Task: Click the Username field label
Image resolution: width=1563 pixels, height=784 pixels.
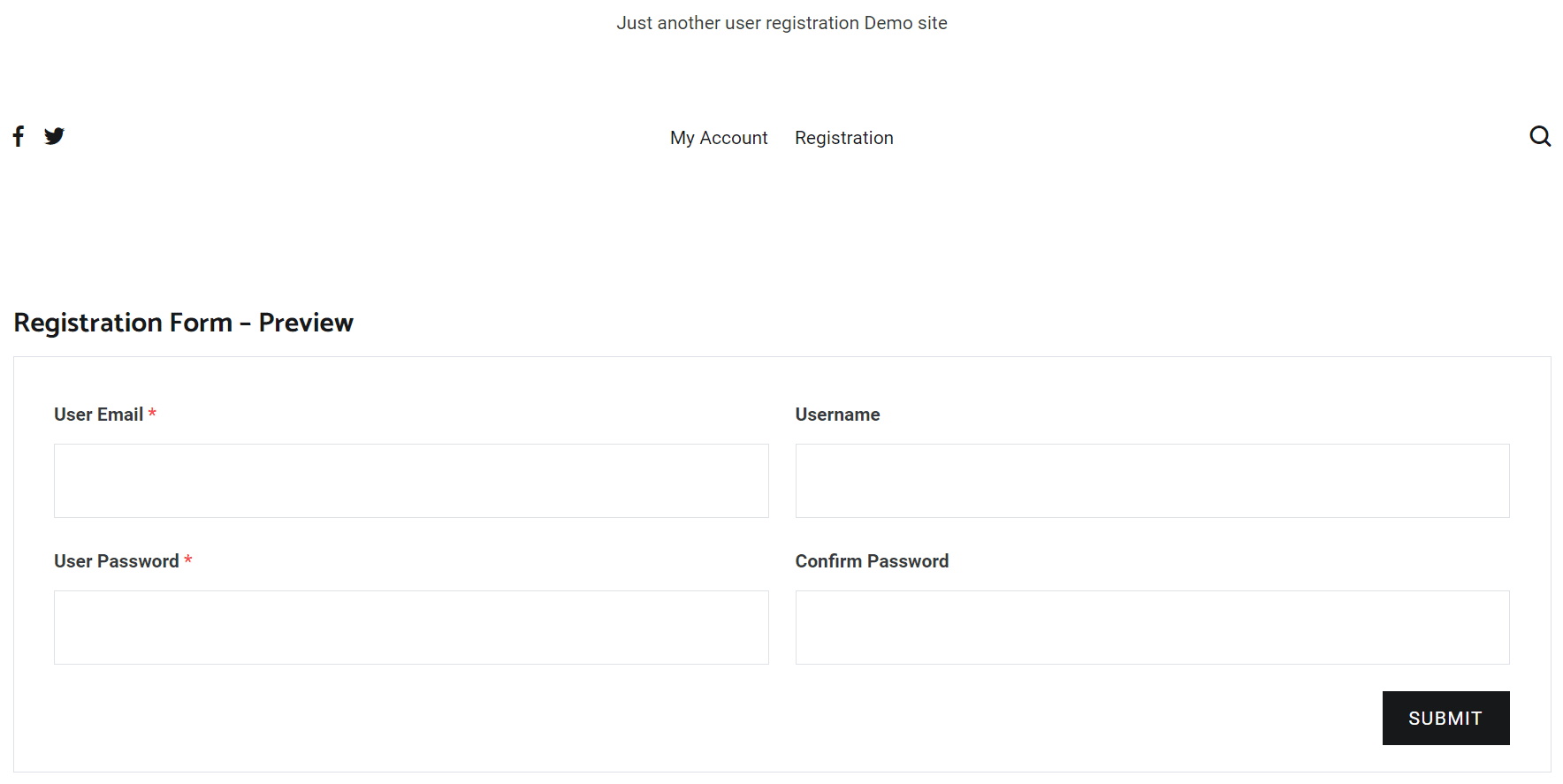Action: (837, 415)
